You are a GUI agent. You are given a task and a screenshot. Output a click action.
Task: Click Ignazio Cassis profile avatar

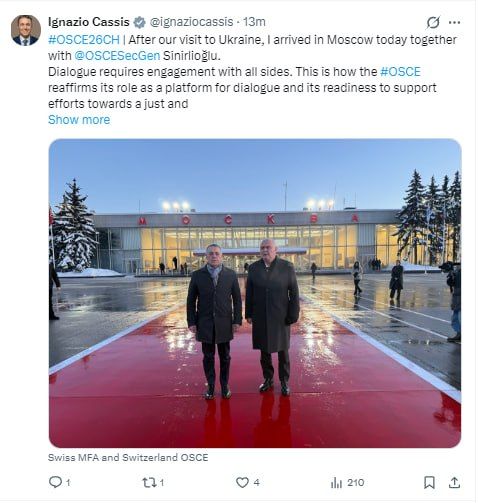[x=26, y=30]
